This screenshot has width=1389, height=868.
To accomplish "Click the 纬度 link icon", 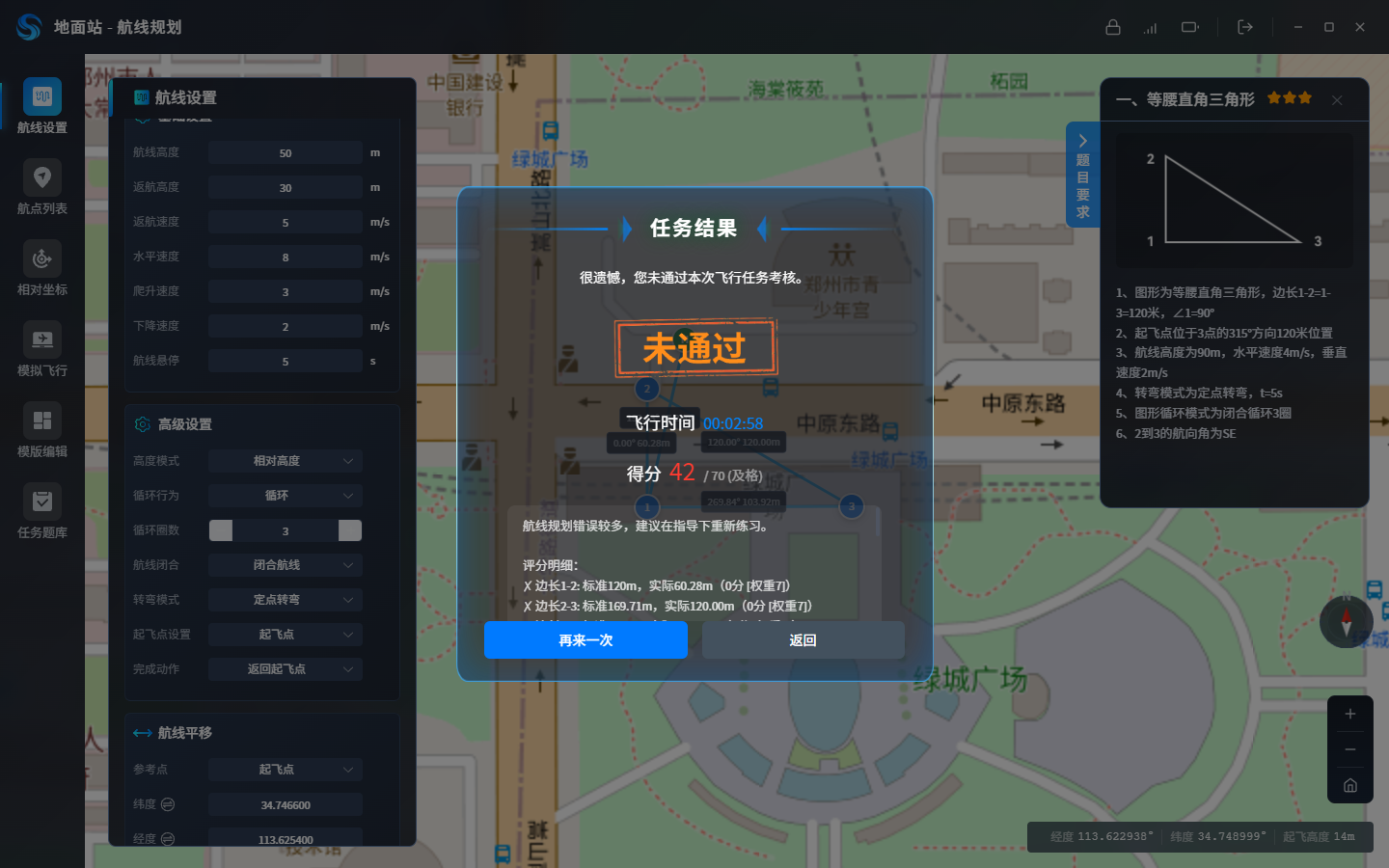I will pos(168,804).
